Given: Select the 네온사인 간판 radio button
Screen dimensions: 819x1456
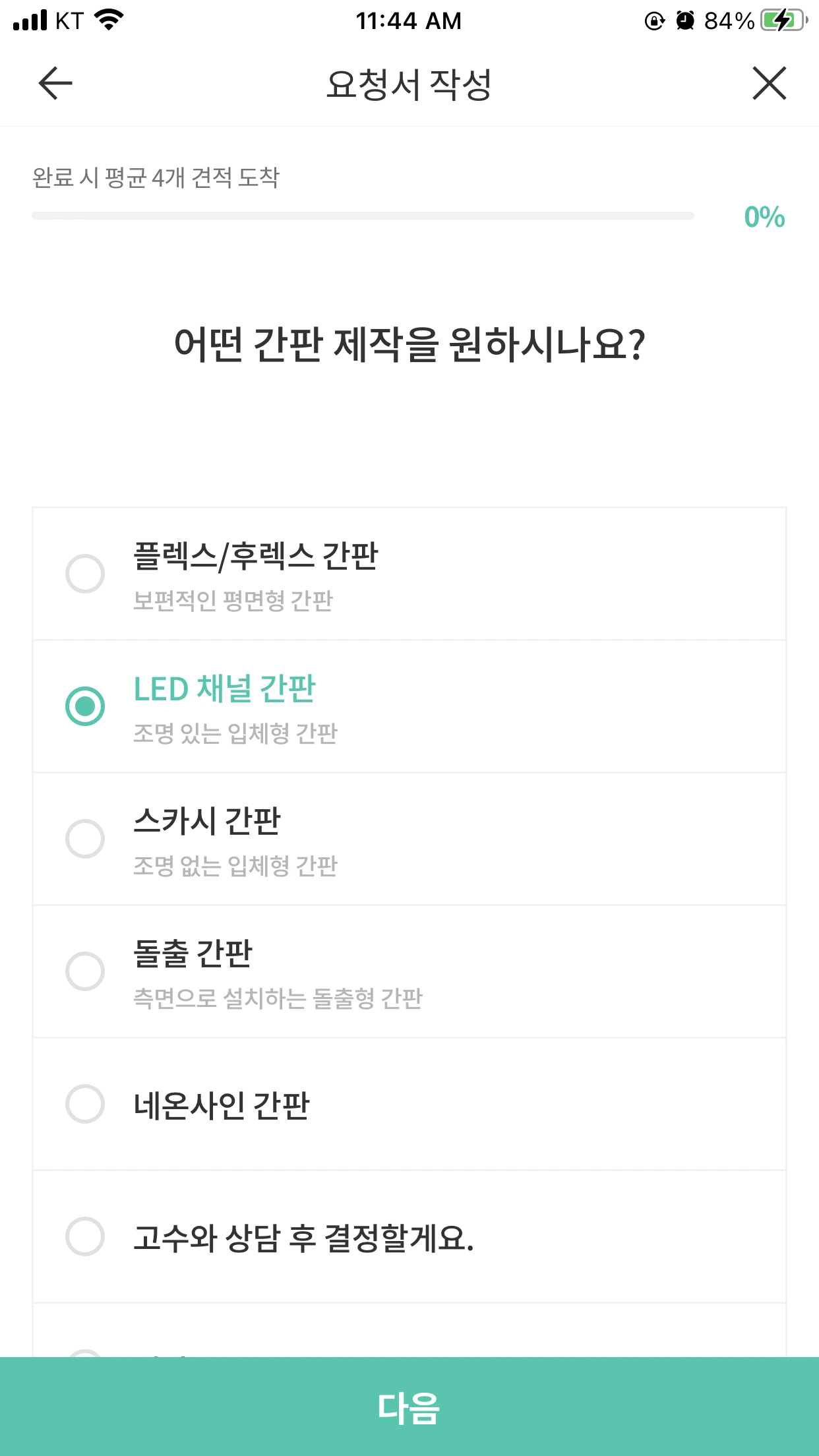Looking at the screenshot, I should (x=85, y=1104).
